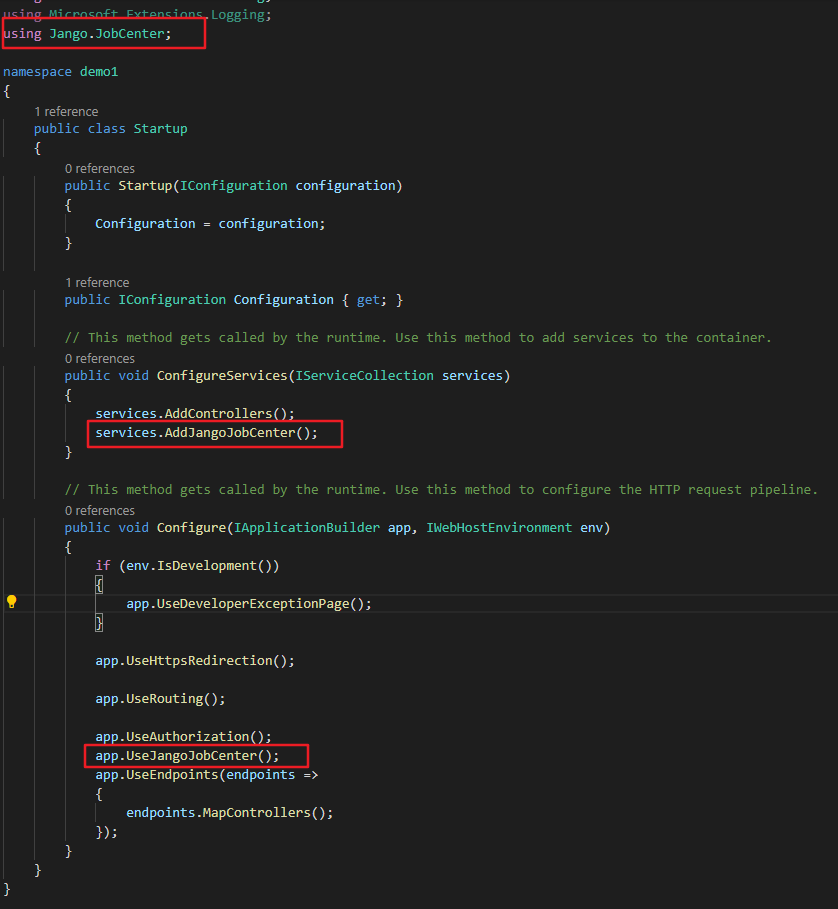Click the lightbulb quick actions icon

point(12,602)
